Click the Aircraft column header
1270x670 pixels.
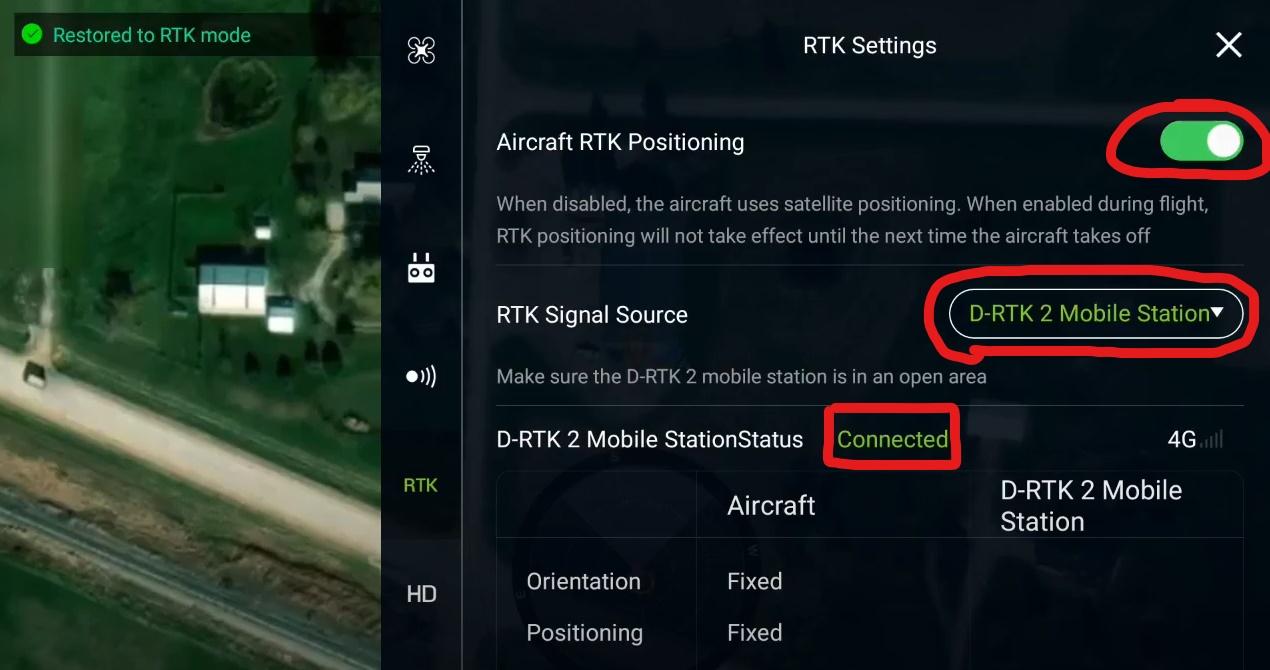click(x=771, y=506)
